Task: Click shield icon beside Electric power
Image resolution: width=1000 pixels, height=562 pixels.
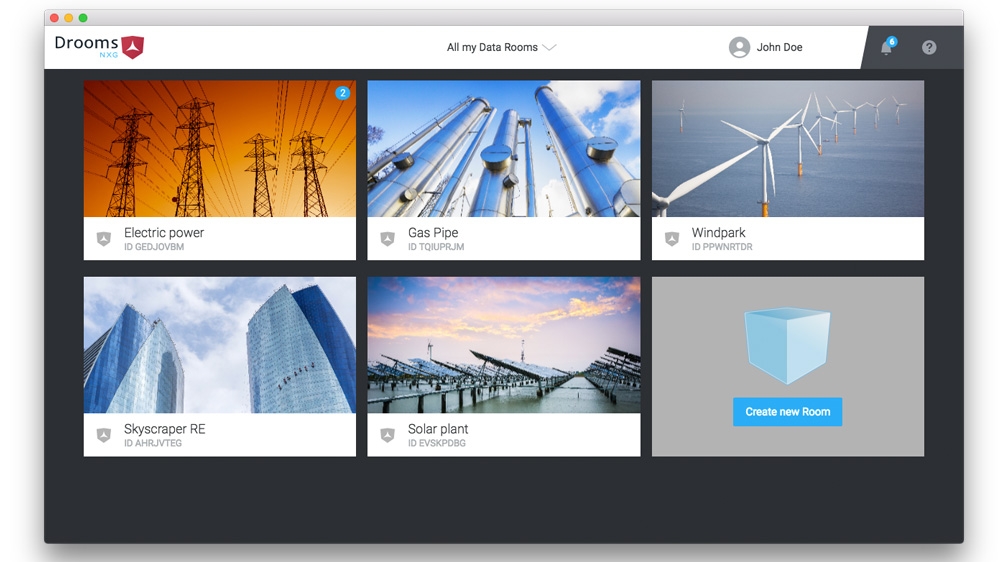Action: click(103, 239)
